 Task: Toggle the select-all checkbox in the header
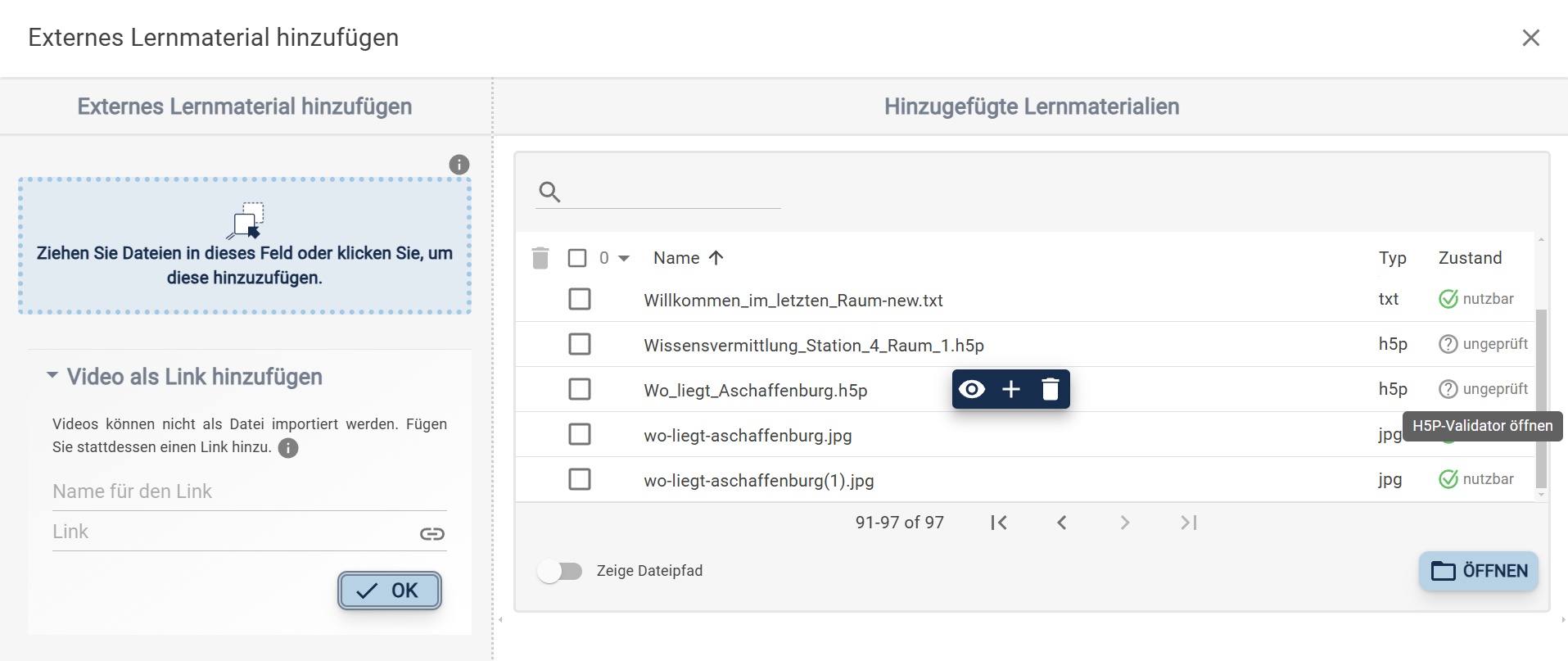coord(577,258)
